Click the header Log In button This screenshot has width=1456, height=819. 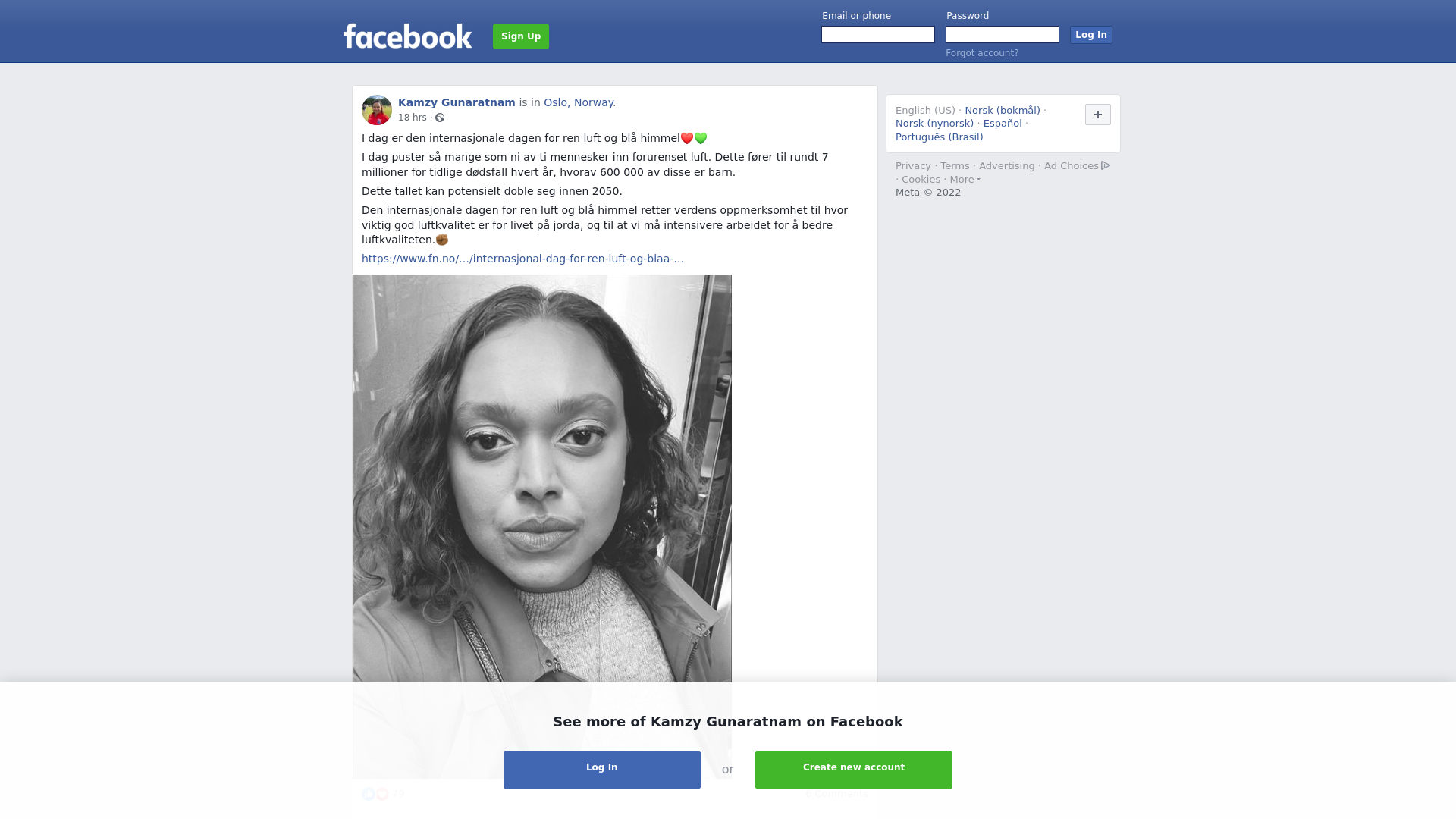(1090, 35)
